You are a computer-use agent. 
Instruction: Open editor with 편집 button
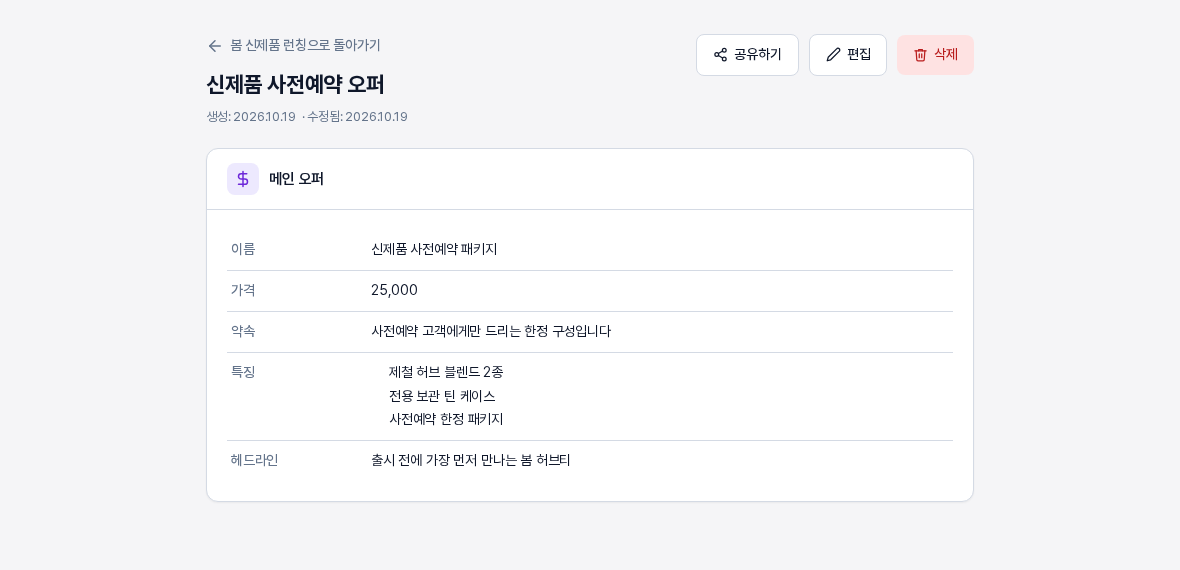click(848, 55)
